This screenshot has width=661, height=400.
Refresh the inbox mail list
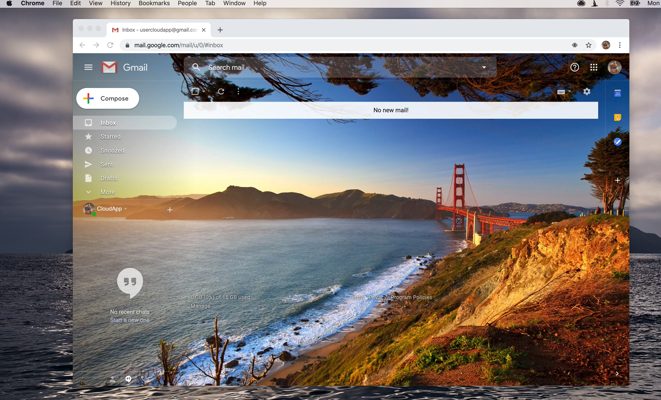[221, 91]
